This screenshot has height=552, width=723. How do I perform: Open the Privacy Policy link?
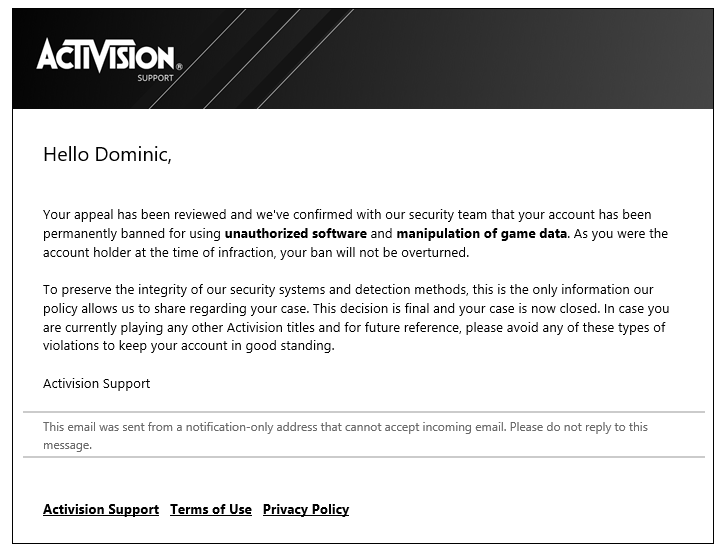pyautogui.click(x=306, y=509)
